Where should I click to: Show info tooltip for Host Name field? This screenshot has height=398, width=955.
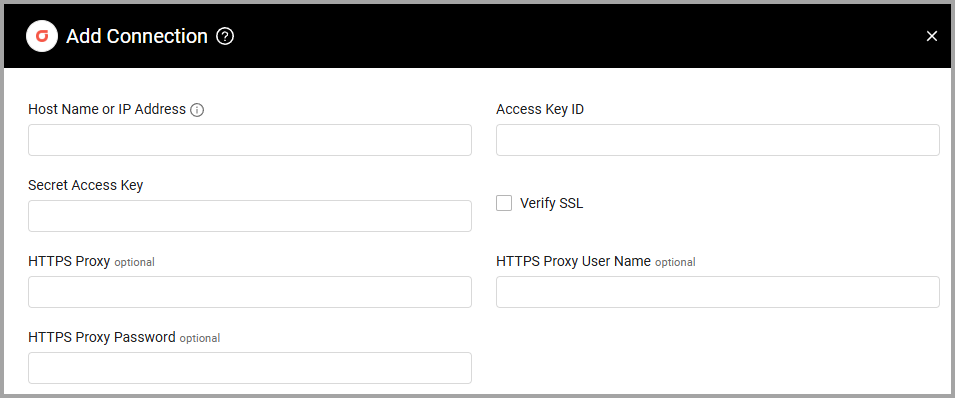pyautogui.click(x=197, y=110)
